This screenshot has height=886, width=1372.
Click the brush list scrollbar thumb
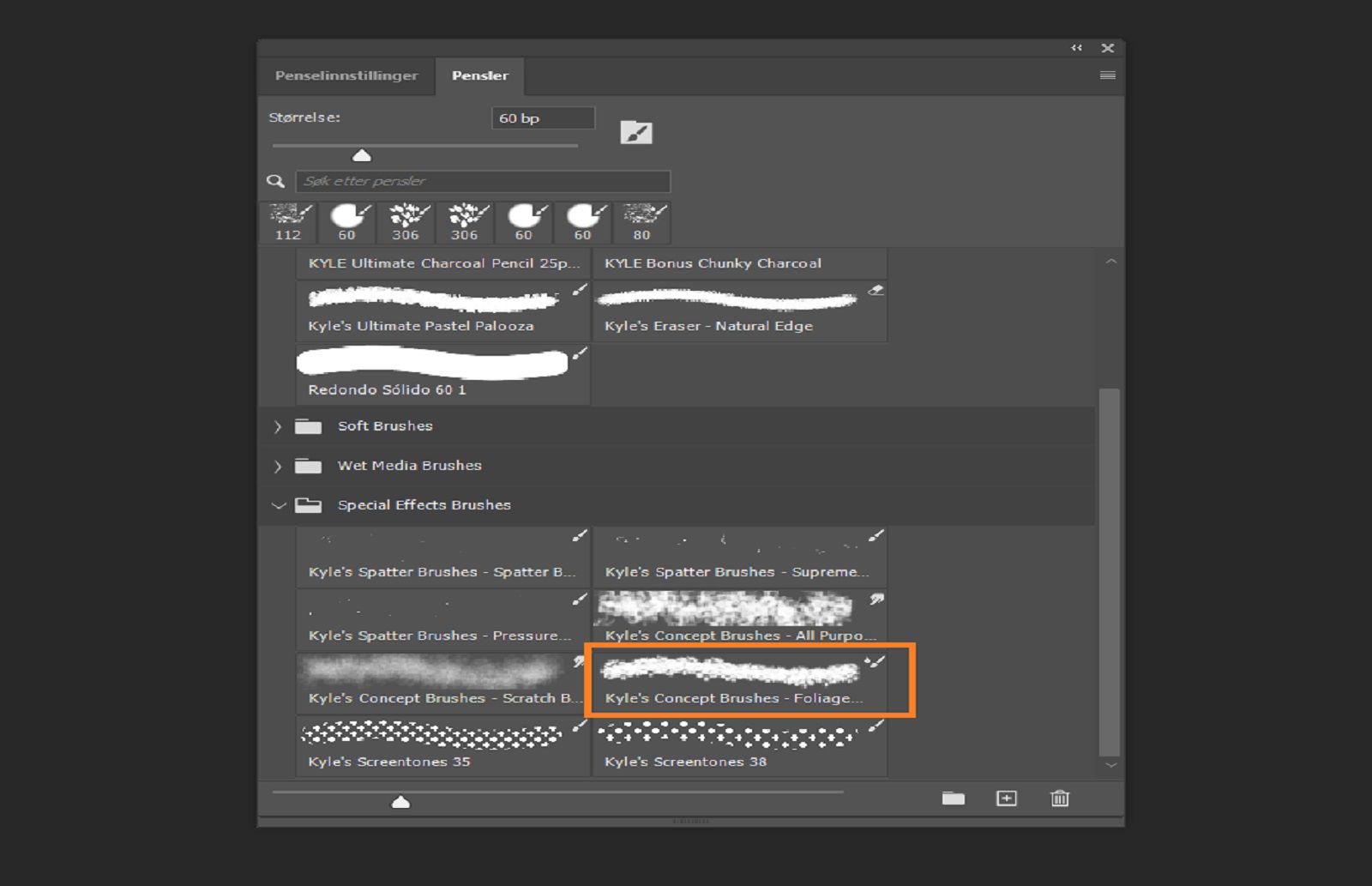tap(1110, 572)
